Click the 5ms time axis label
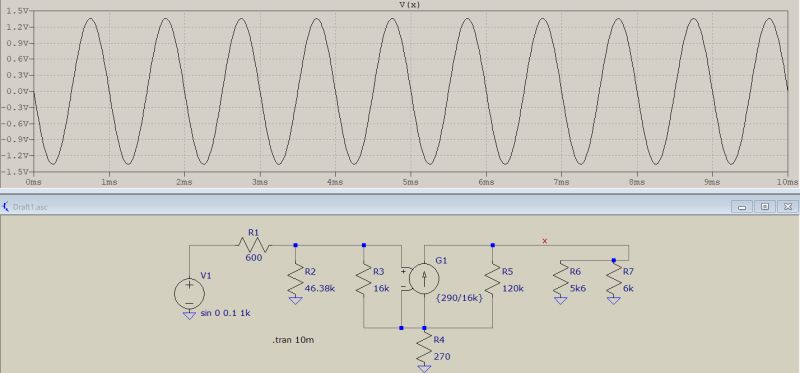This screenshot has height=373, width=800. click(x=410, y=182)
